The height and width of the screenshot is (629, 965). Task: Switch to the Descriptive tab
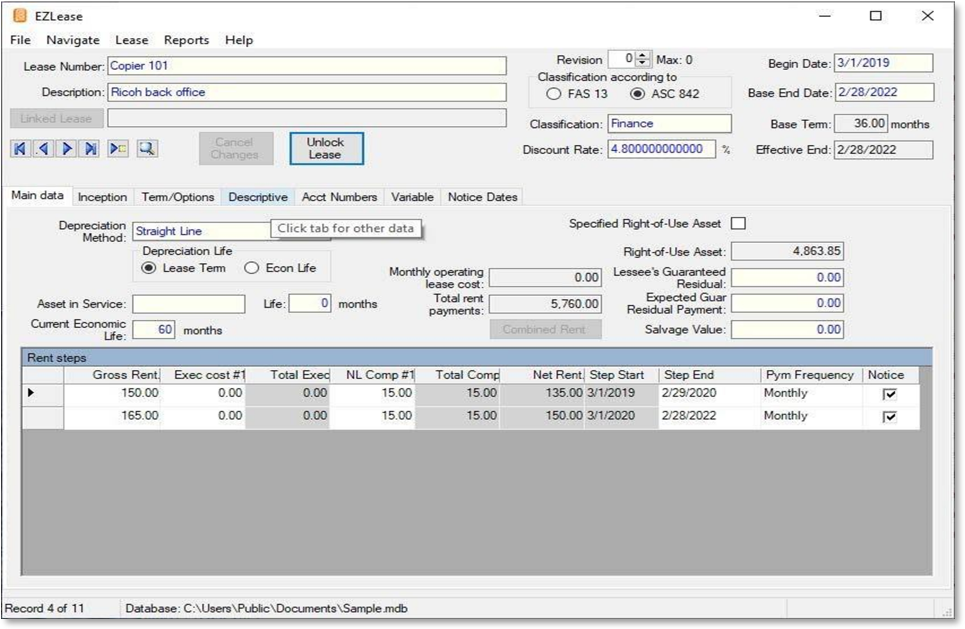[x=258, y=197]
